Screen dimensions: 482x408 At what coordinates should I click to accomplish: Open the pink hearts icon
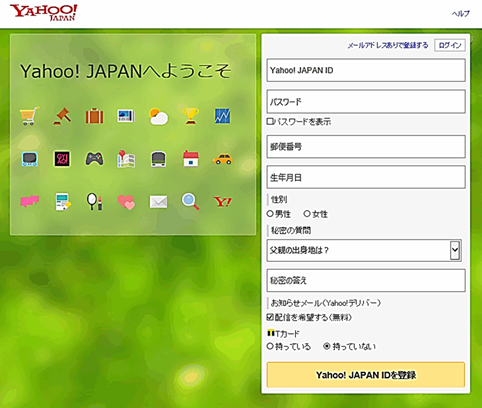(x=126, y=202)
